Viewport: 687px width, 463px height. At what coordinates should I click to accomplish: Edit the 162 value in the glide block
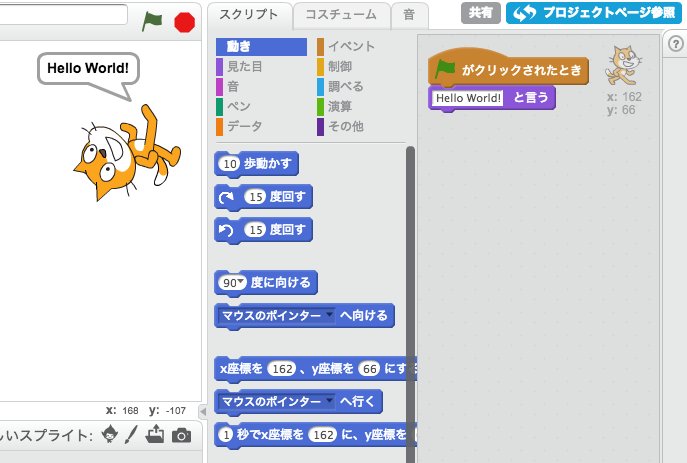(x=323, y=435)
